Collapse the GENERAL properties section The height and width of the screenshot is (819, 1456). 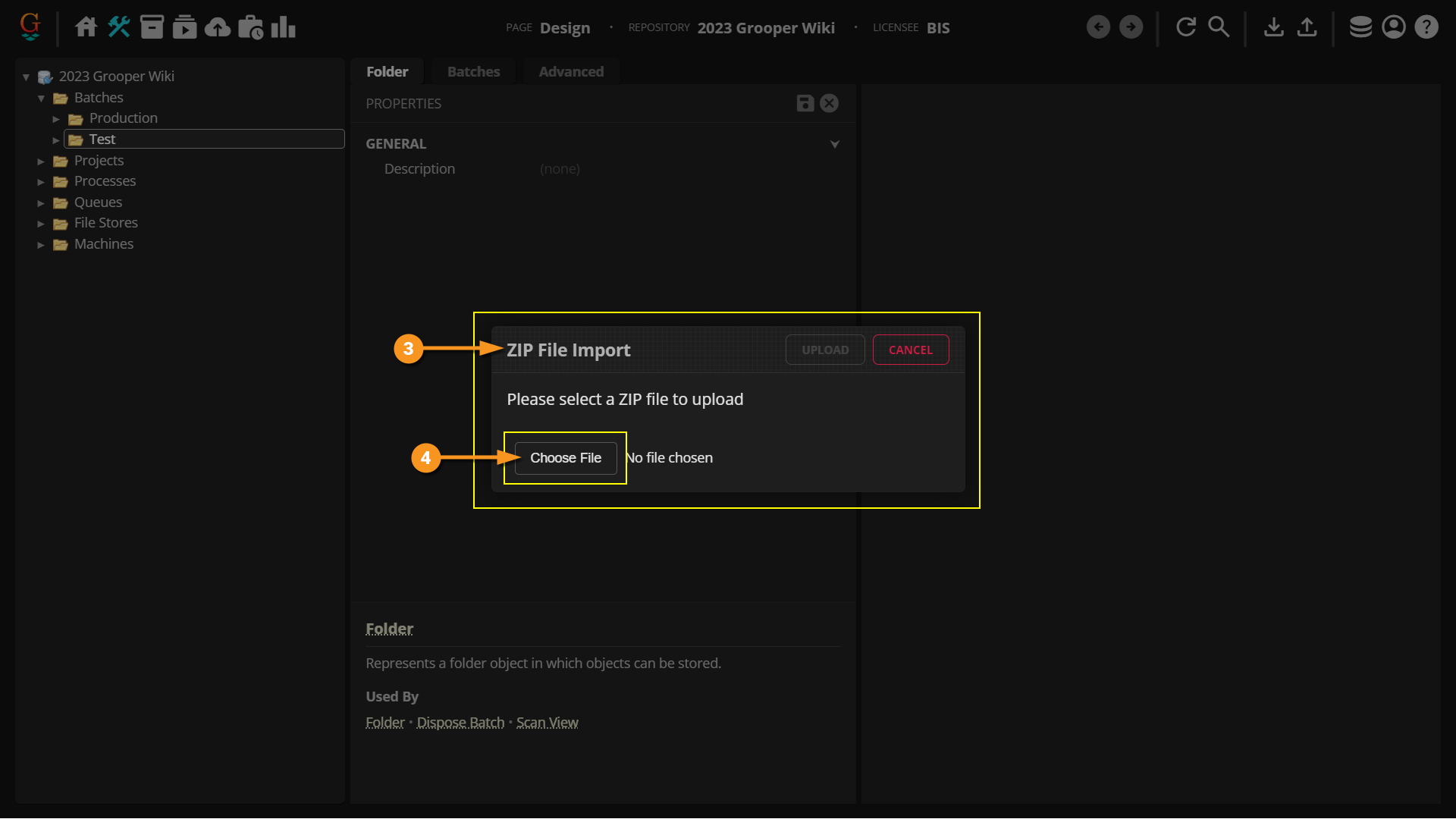(834, 144)
